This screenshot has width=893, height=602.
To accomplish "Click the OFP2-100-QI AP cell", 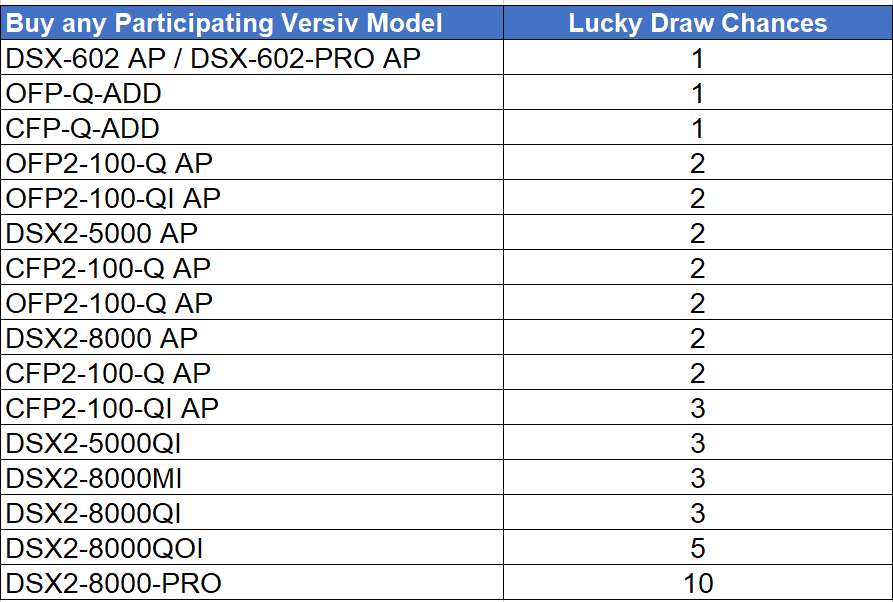I will pyautogui.click(x=252, y=197).
